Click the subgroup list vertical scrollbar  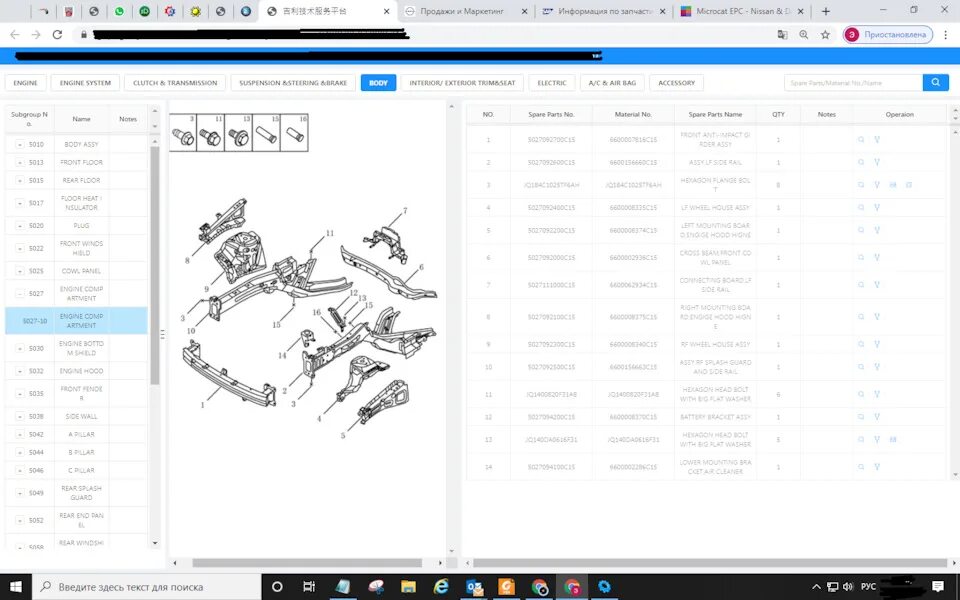[155, 264]
